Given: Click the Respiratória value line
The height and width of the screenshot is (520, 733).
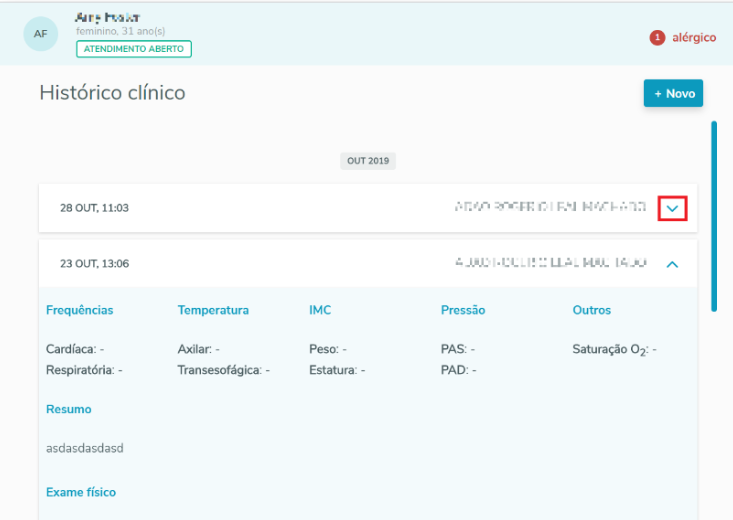Looking at the screenshot, I should pos(84,370).
